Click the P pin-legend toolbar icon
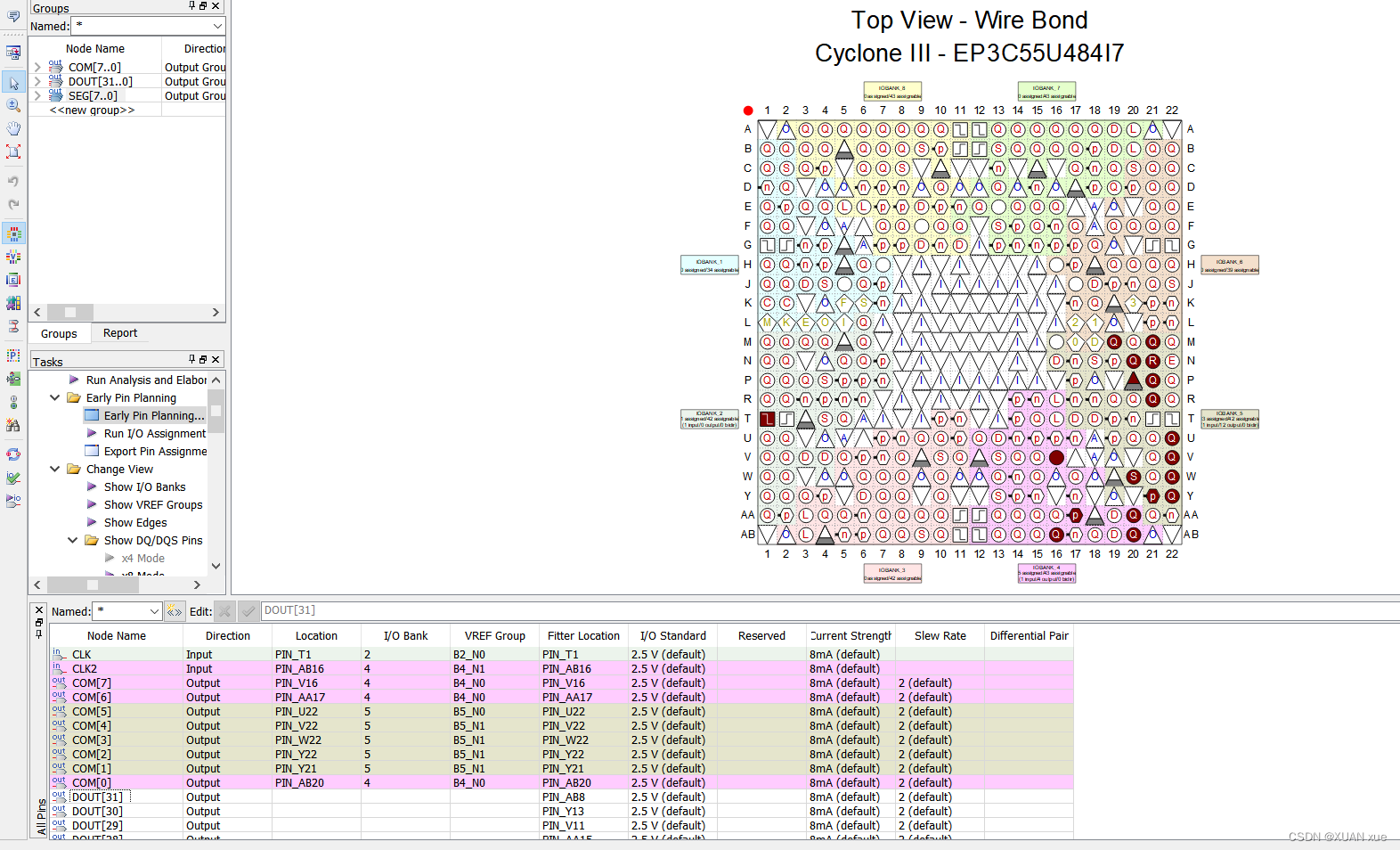 (13, 356)
